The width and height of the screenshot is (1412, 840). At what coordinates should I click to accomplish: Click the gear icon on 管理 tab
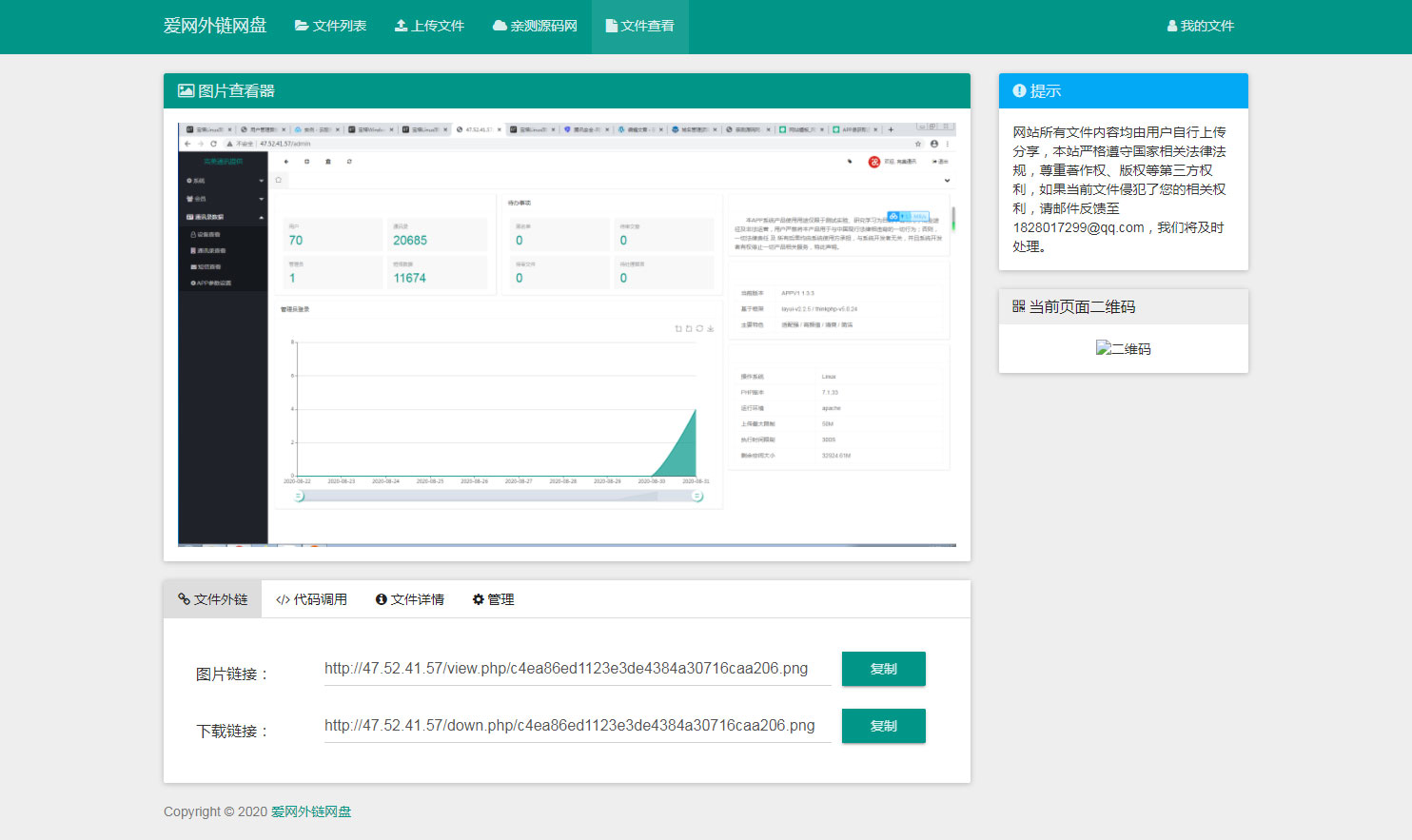click(x=477, y=599)
